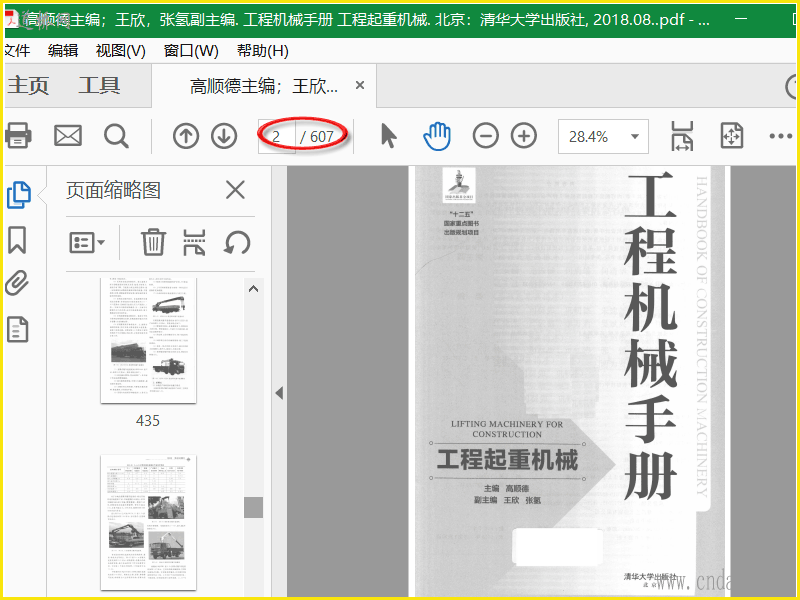Select the 高顺德主编；王欣... document tab

[264, 86]
